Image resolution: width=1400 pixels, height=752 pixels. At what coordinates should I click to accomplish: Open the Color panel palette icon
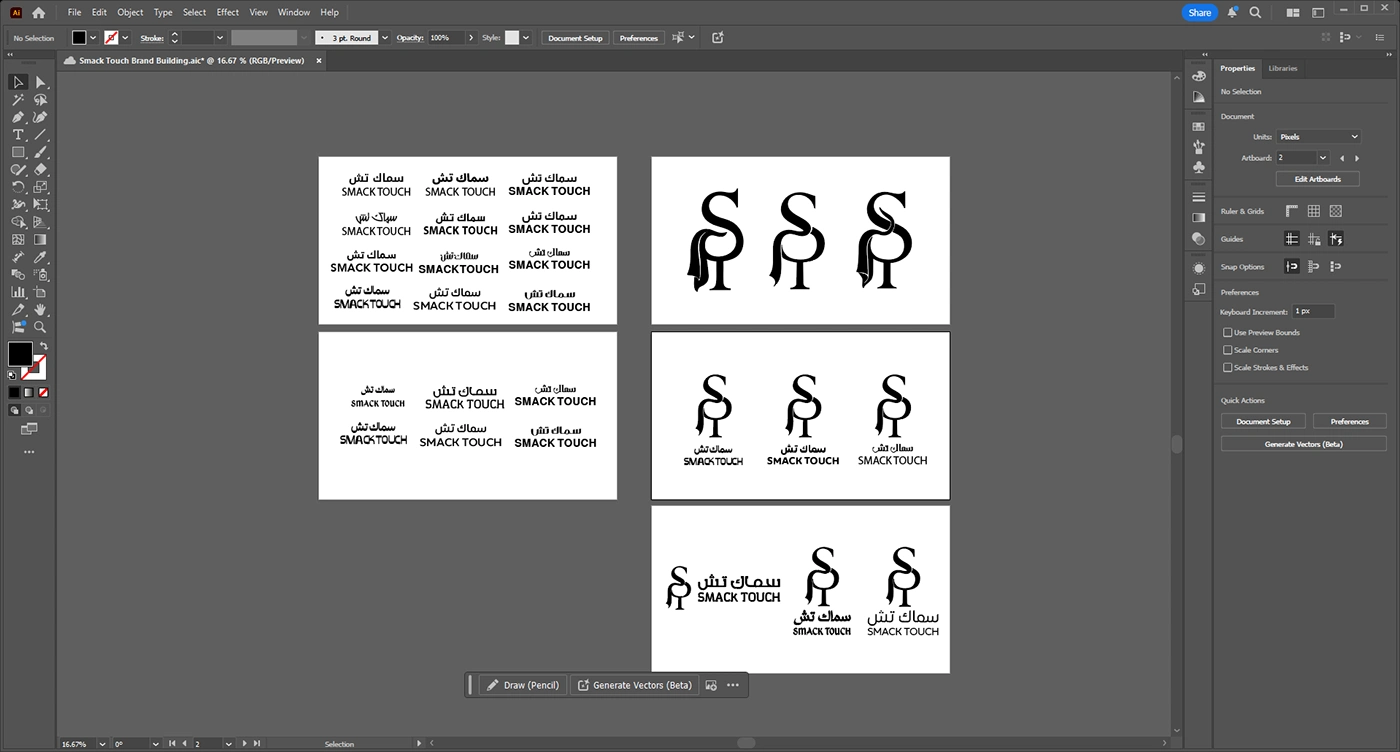pos(1198,75)
